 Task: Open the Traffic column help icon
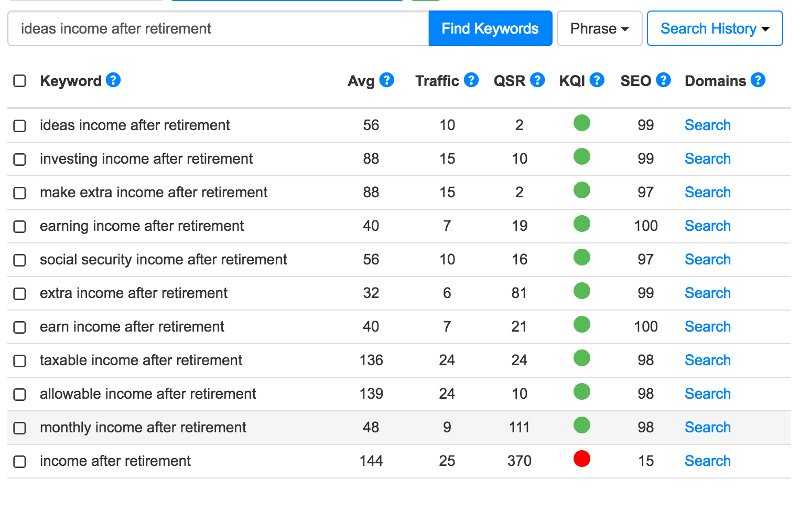(x=471, y=80)
